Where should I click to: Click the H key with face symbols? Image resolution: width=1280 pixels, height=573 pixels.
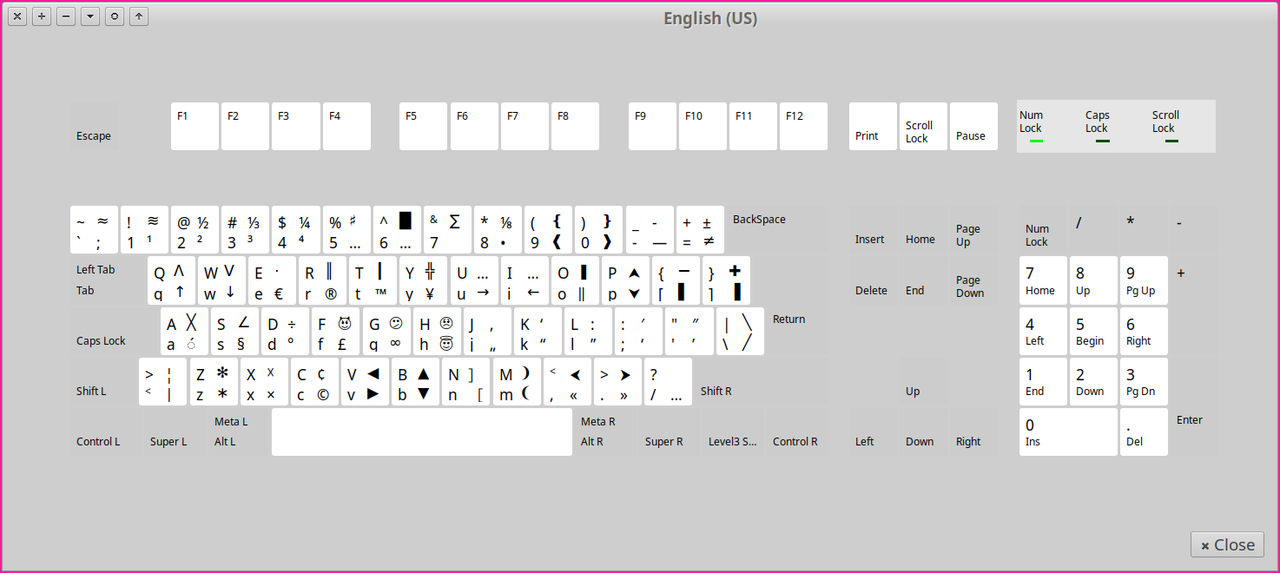[438, 332]
